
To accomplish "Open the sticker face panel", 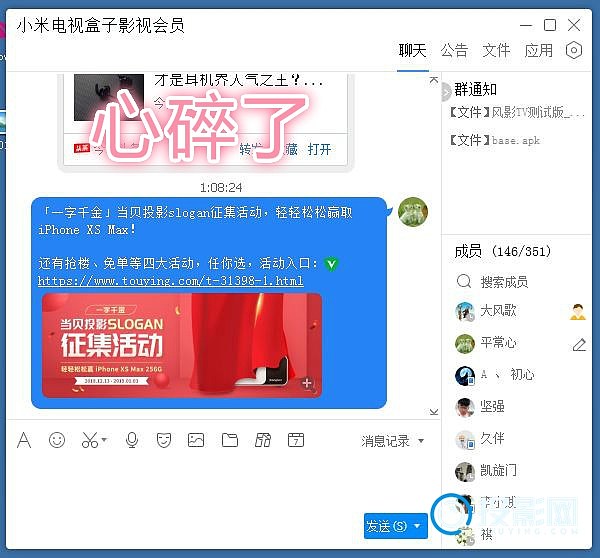I will click(164, 440).
